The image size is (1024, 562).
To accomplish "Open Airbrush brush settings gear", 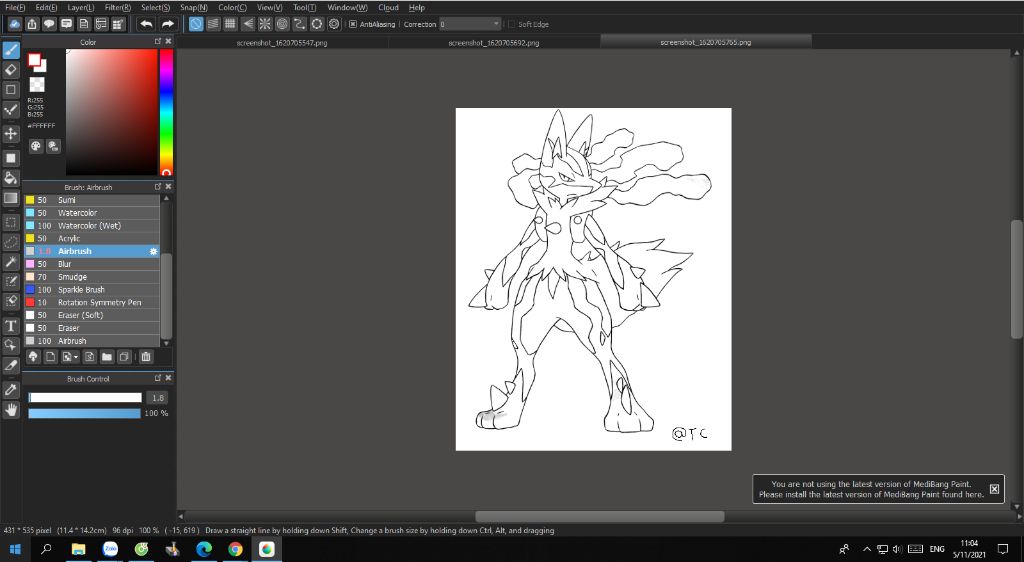I will pyautogui.click(x=153, y=251).
